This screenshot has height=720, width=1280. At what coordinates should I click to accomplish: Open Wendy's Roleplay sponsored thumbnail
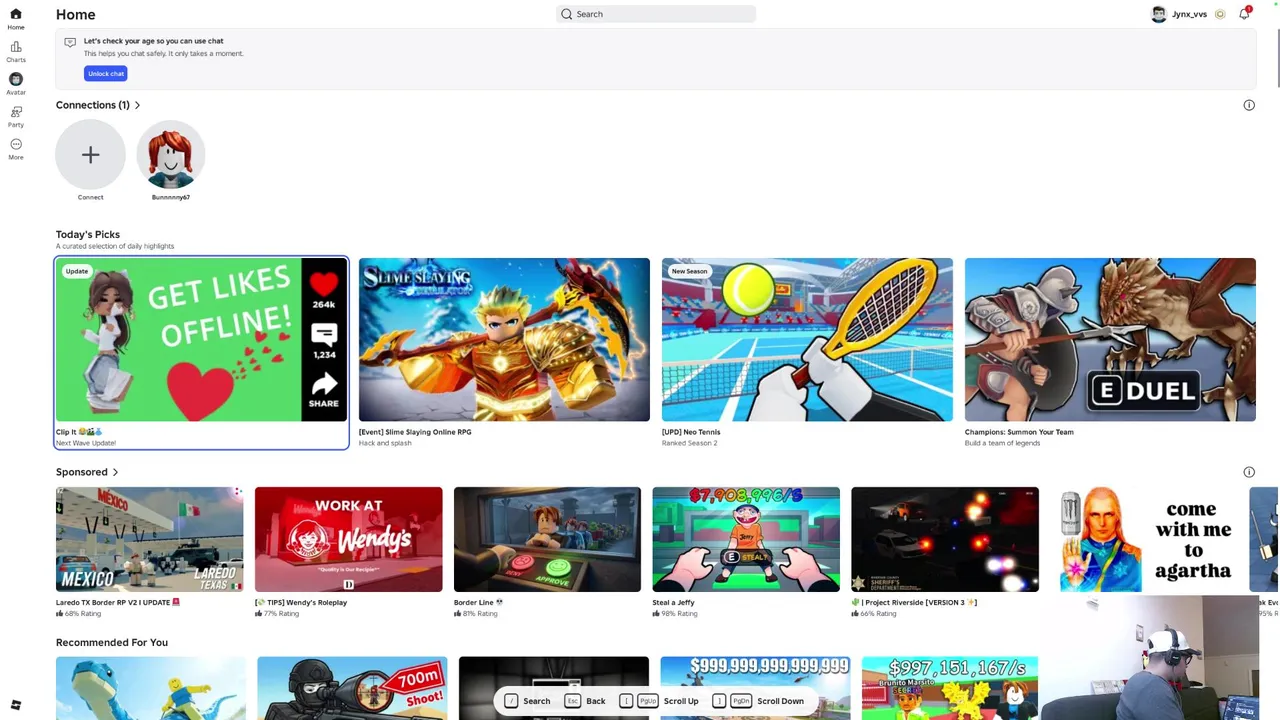(x=348, y=539)
